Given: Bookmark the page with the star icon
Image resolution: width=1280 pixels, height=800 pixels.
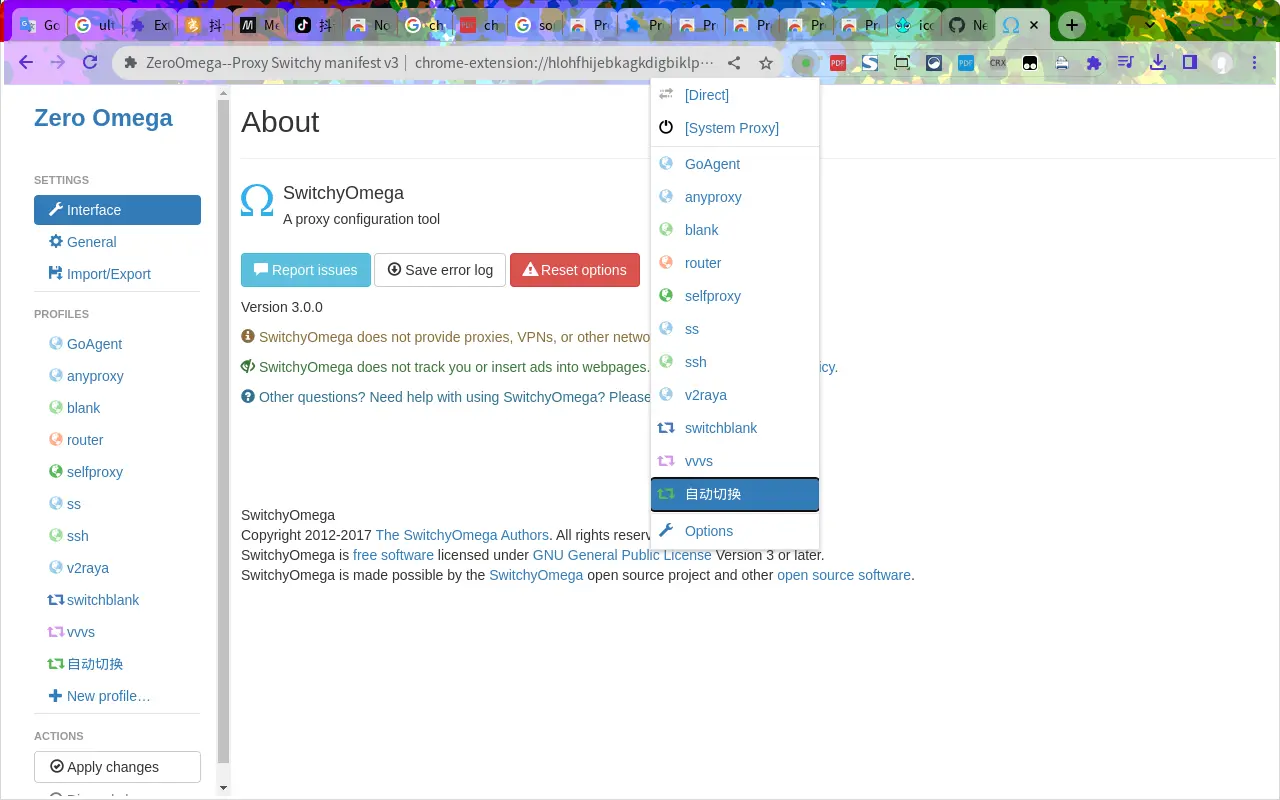Looking at the screenshot, I should point(766,62).
